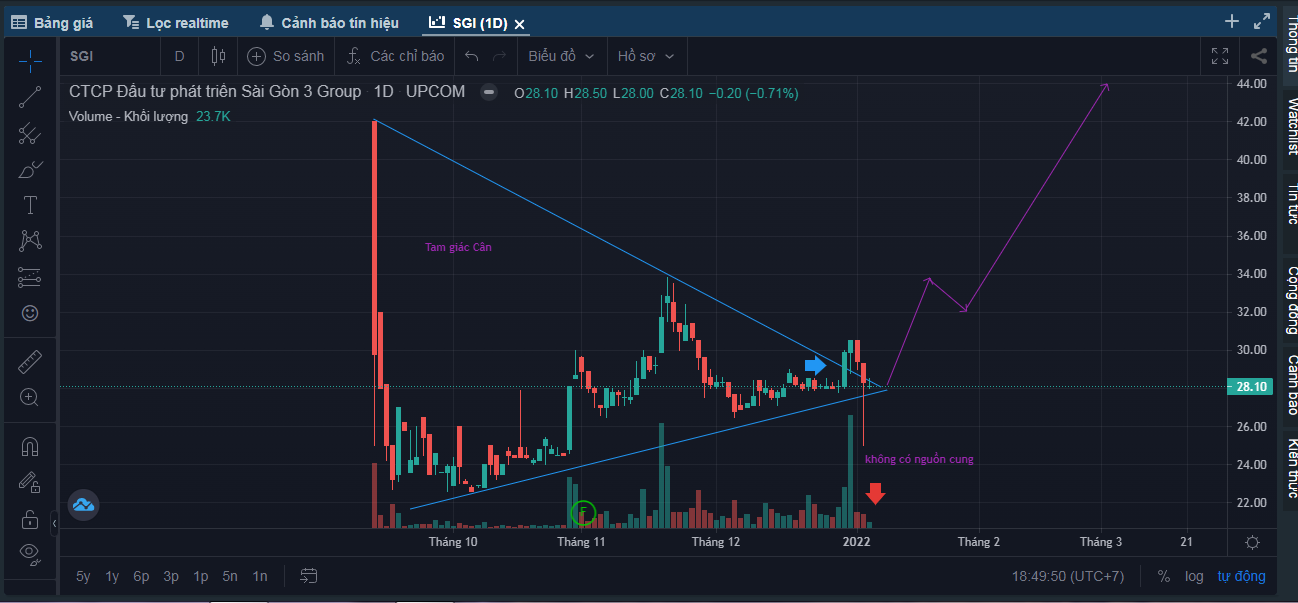
Task: Open the emoji icons tool
Action: click(30, 313)
